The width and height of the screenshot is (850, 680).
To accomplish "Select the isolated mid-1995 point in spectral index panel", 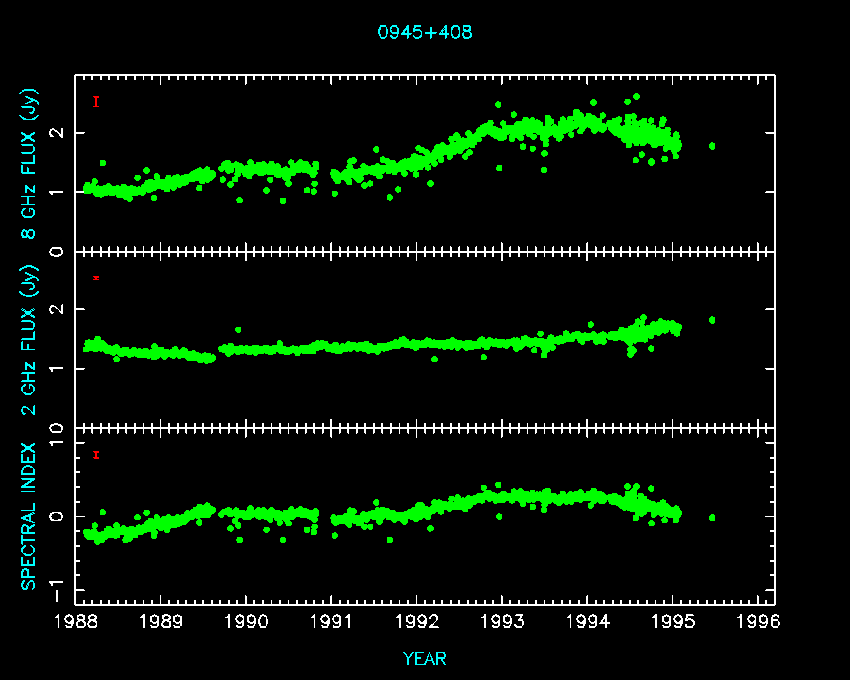I will [712, 517].
